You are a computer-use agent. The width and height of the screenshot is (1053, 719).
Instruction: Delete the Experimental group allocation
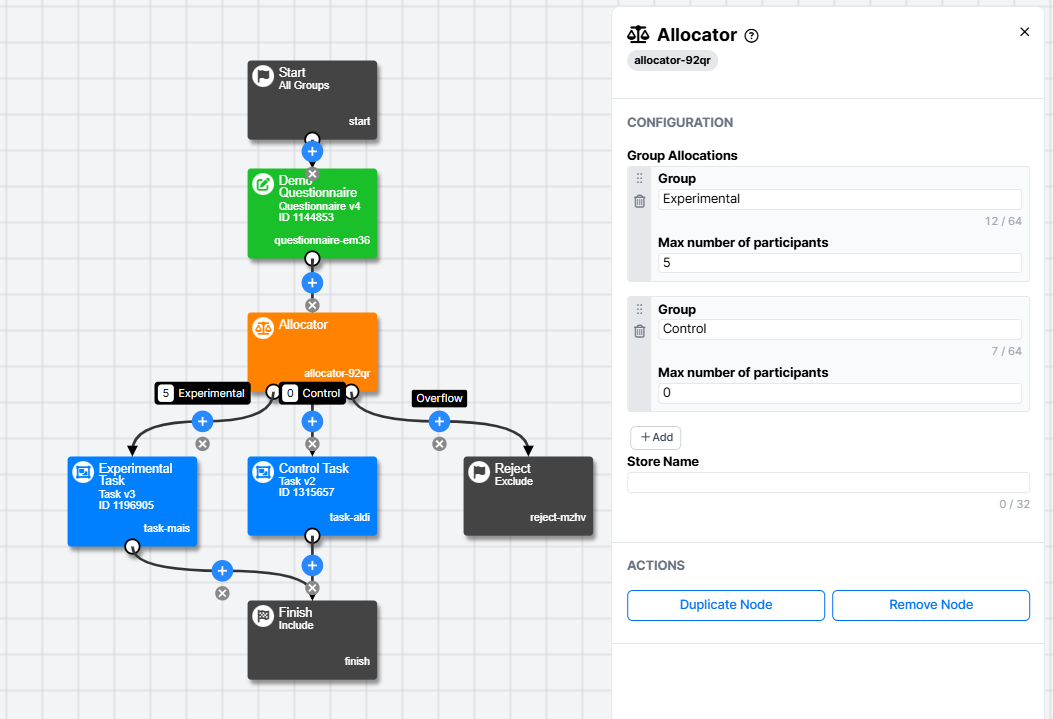[639, 201]
